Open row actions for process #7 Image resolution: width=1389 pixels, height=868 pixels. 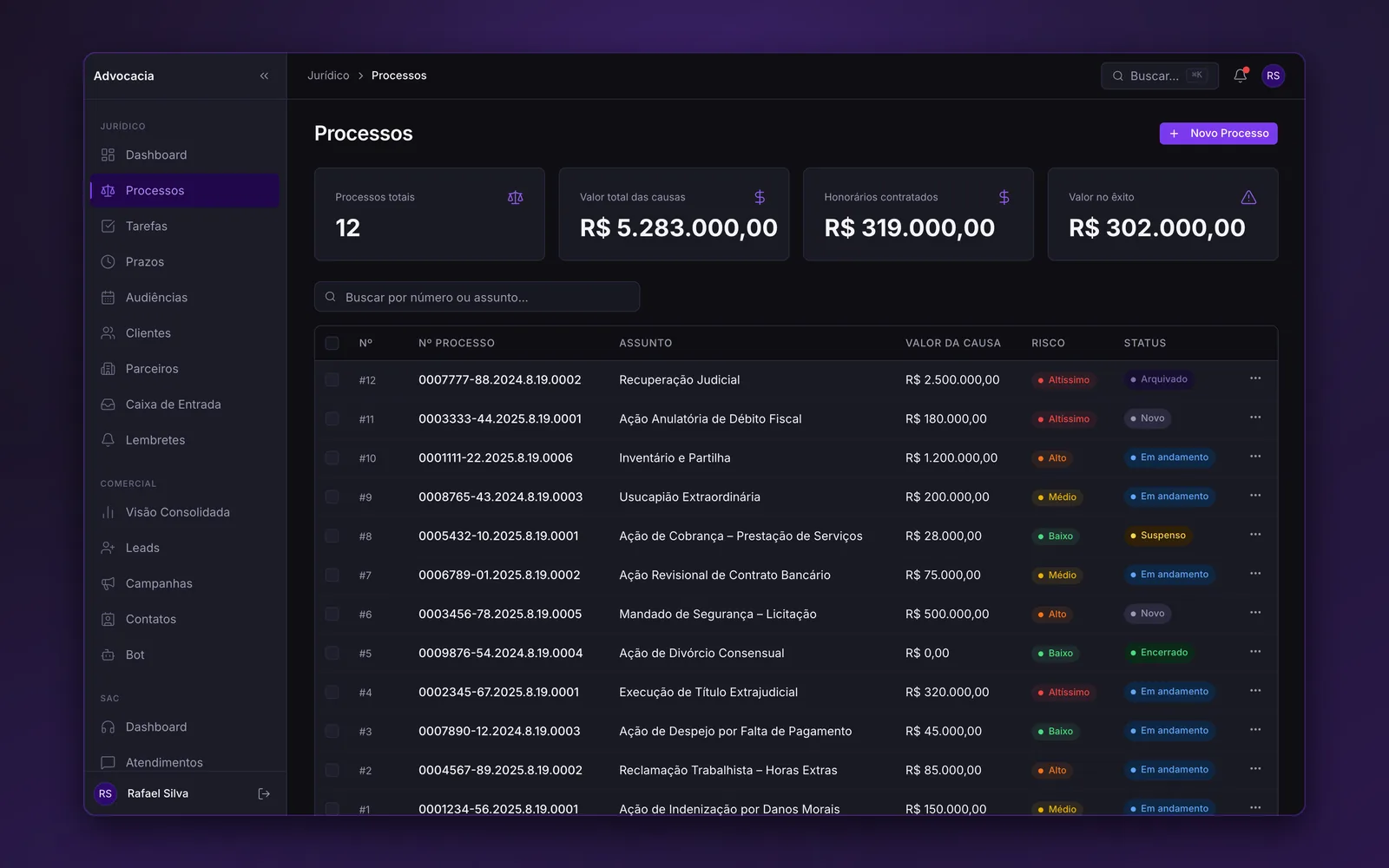tap(1255, 574)
